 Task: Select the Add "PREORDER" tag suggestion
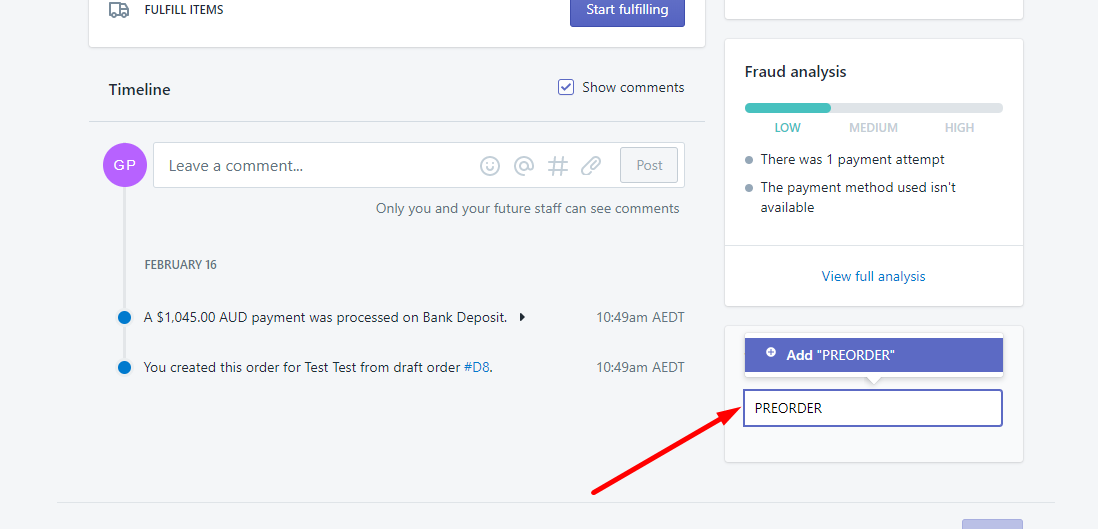pyautogui.click(x=873, y=355)
